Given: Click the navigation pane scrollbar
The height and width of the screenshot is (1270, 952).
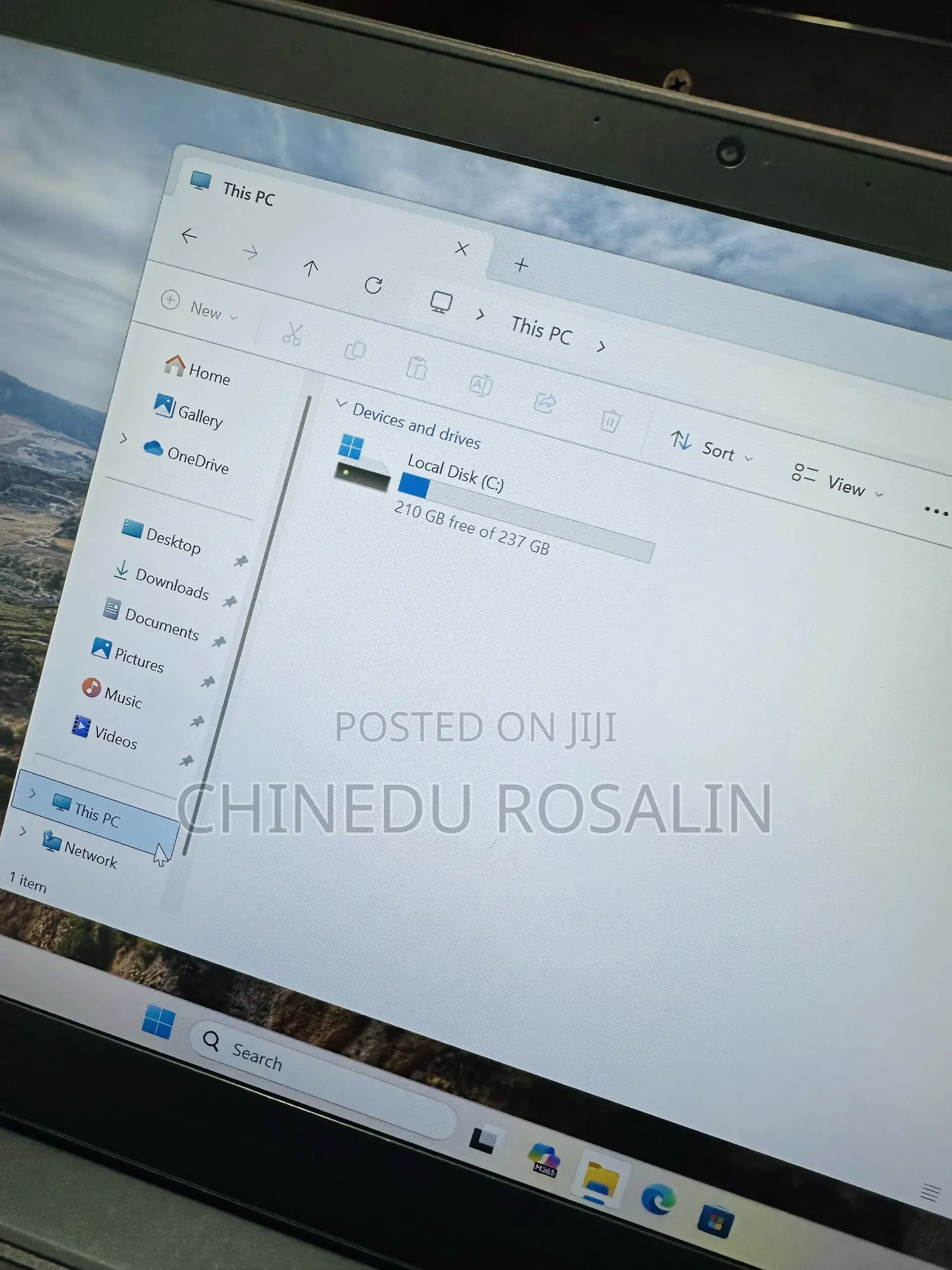Looking at the screenshot, I should coord(249,625).
